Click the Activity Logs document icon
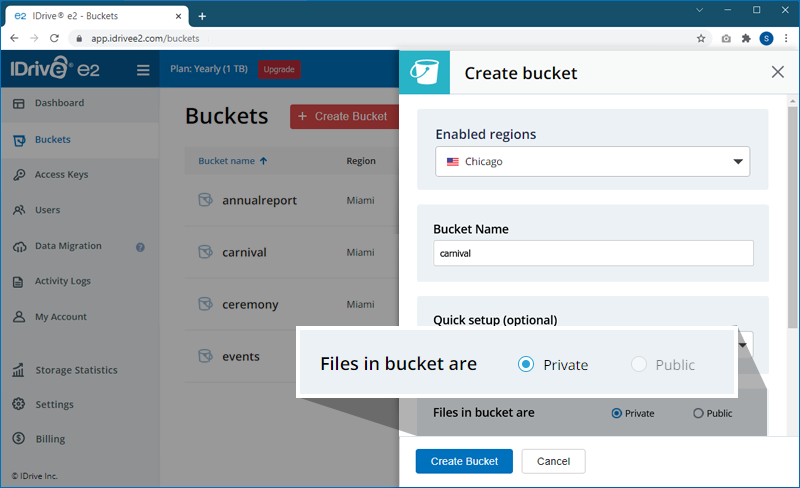 point(18,282)
